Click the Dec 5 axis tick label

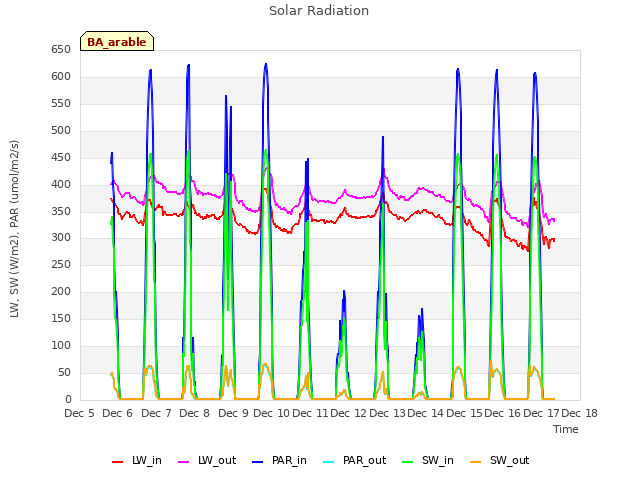(79, 413)
